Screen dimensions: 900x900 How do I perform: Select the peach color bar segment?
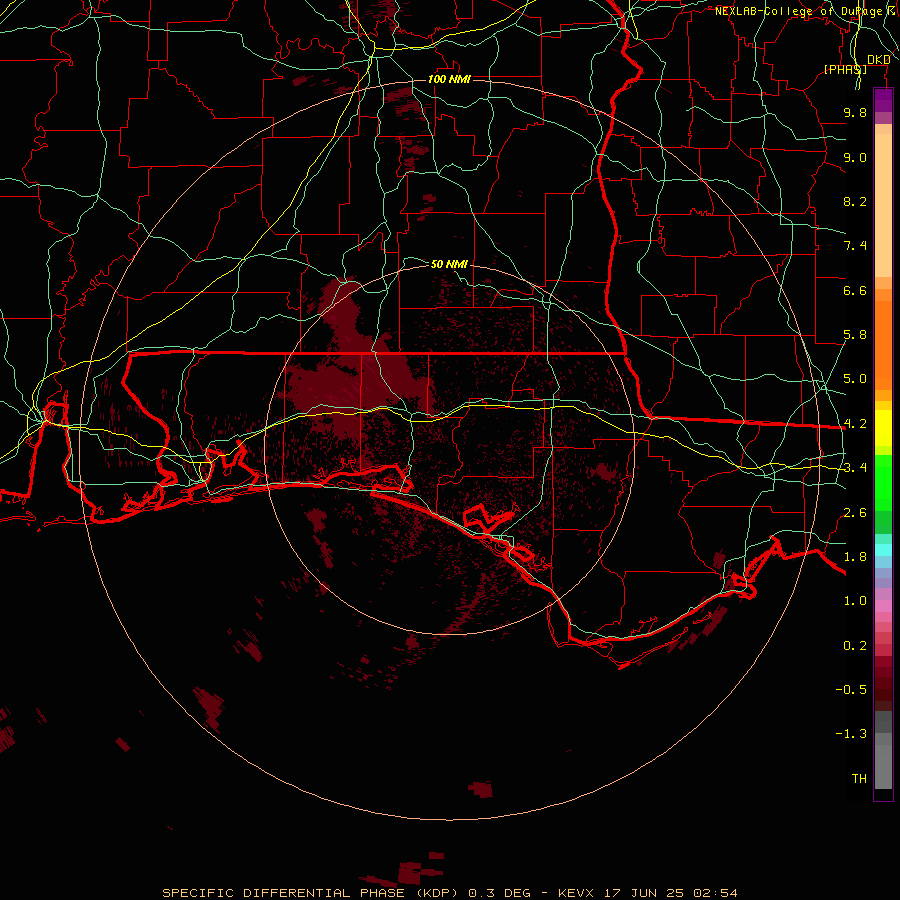click(x=883, y=205)
